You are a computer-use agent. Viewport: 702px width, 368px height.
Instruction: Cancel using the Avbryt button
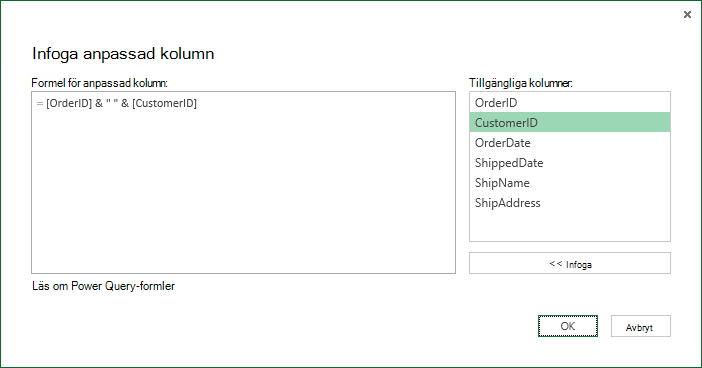[640, 326]
